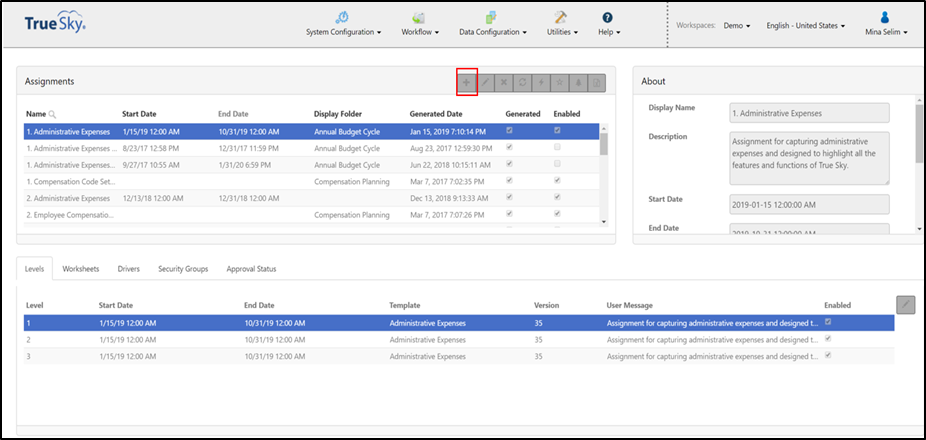Viewport: 926px width, 440px height.
Task: Click the Version column header in Levels table
Action: (546, 305)
